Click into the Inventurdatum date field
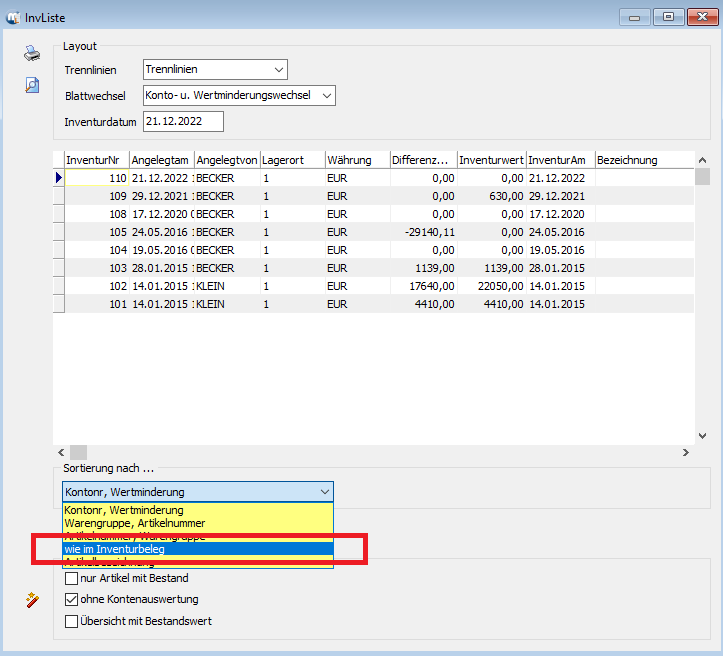Viewport: 723px width, 656px height. (183, 122)
